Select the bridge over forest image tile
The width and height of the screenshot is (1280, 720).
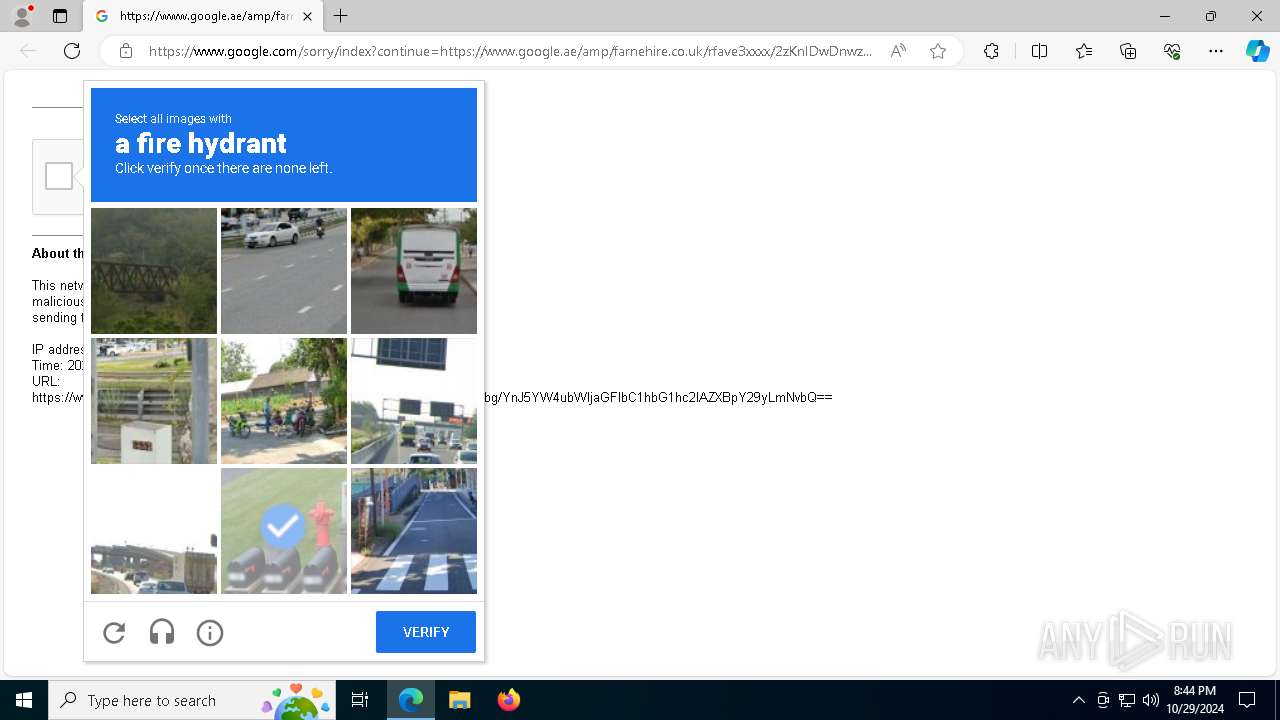pos(154,271)
